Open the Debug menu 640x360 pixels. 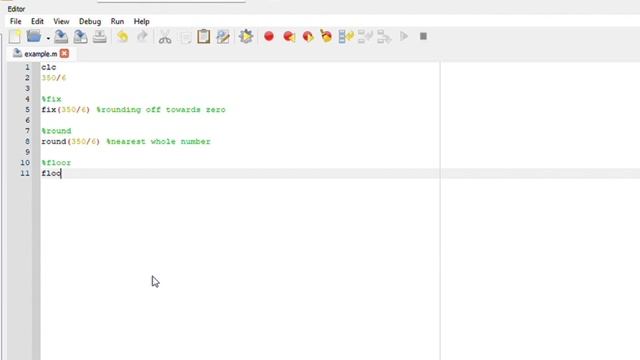pyautogui.click(x=90, y=21)
